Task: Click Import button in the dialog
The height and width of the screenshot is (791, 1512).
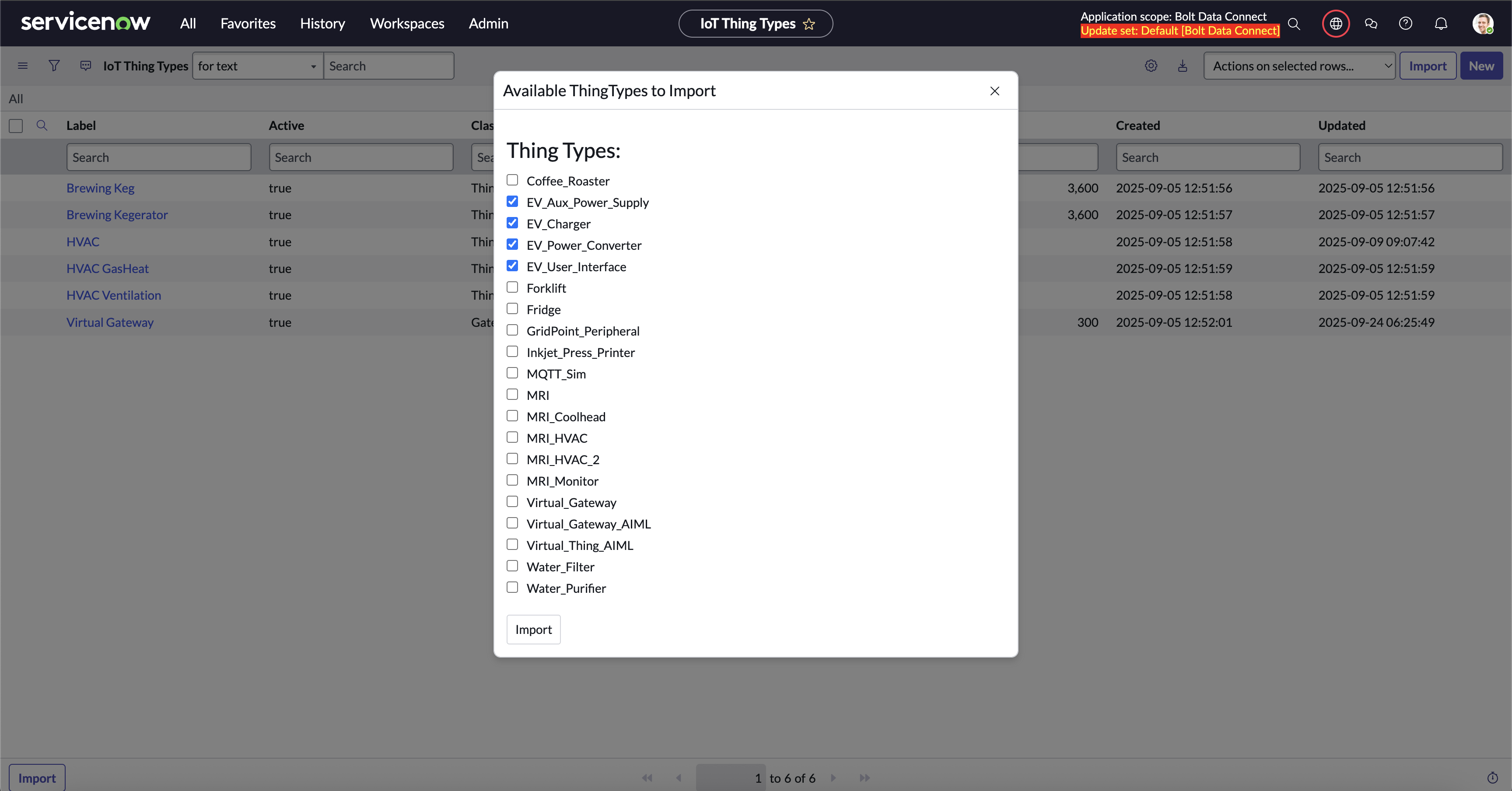Action: click(x=534, y=629)
